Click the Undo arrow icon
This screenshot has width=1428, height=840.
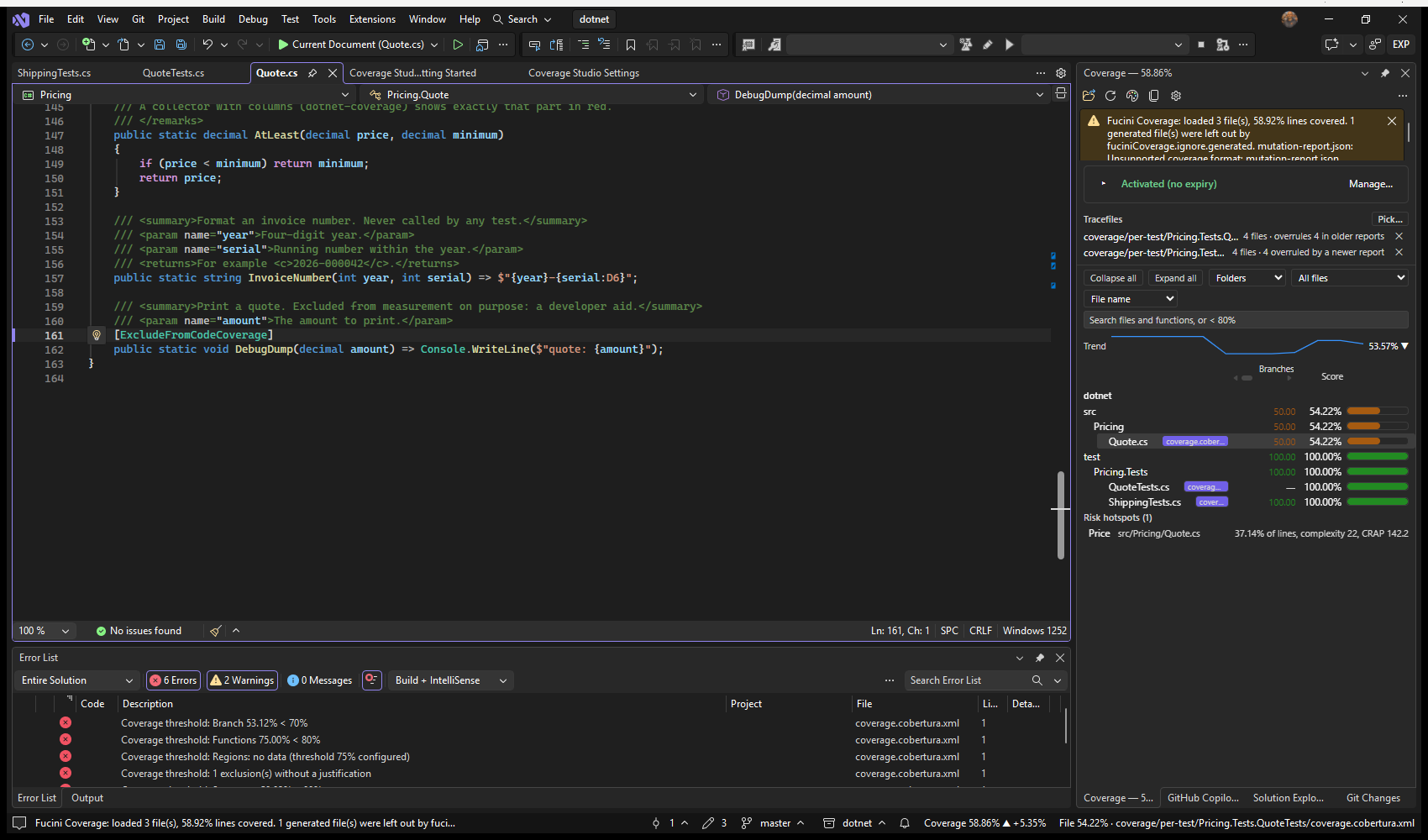tap(207, 45)
